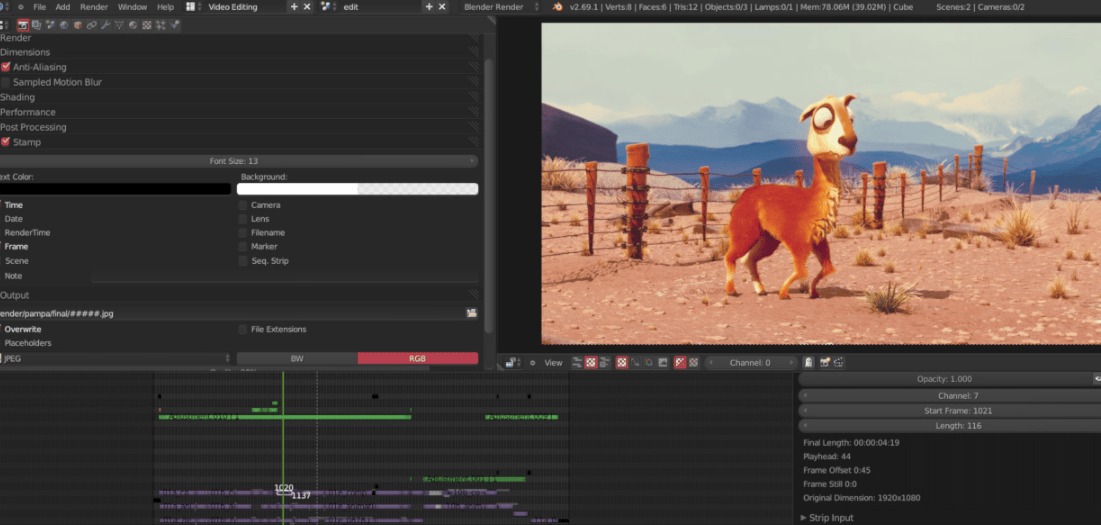
Task: Open the Window menu
Action: (x=133, y=7)
